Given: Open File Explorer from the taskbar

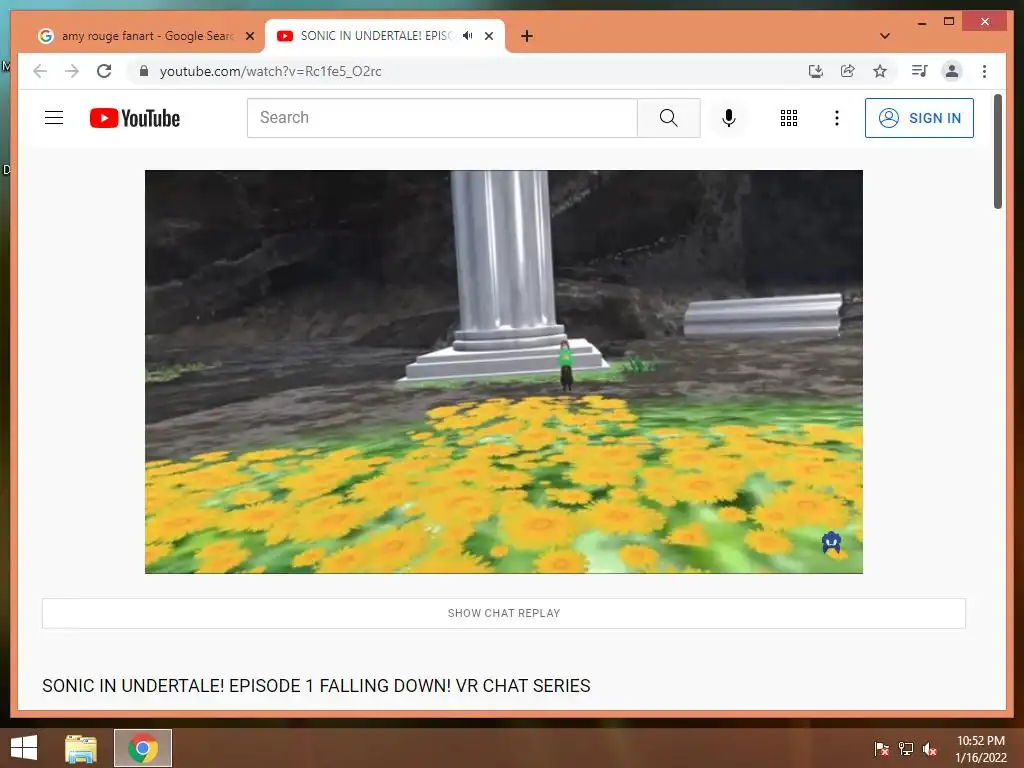Looking at the screenshot, I should tap(81, 748).
